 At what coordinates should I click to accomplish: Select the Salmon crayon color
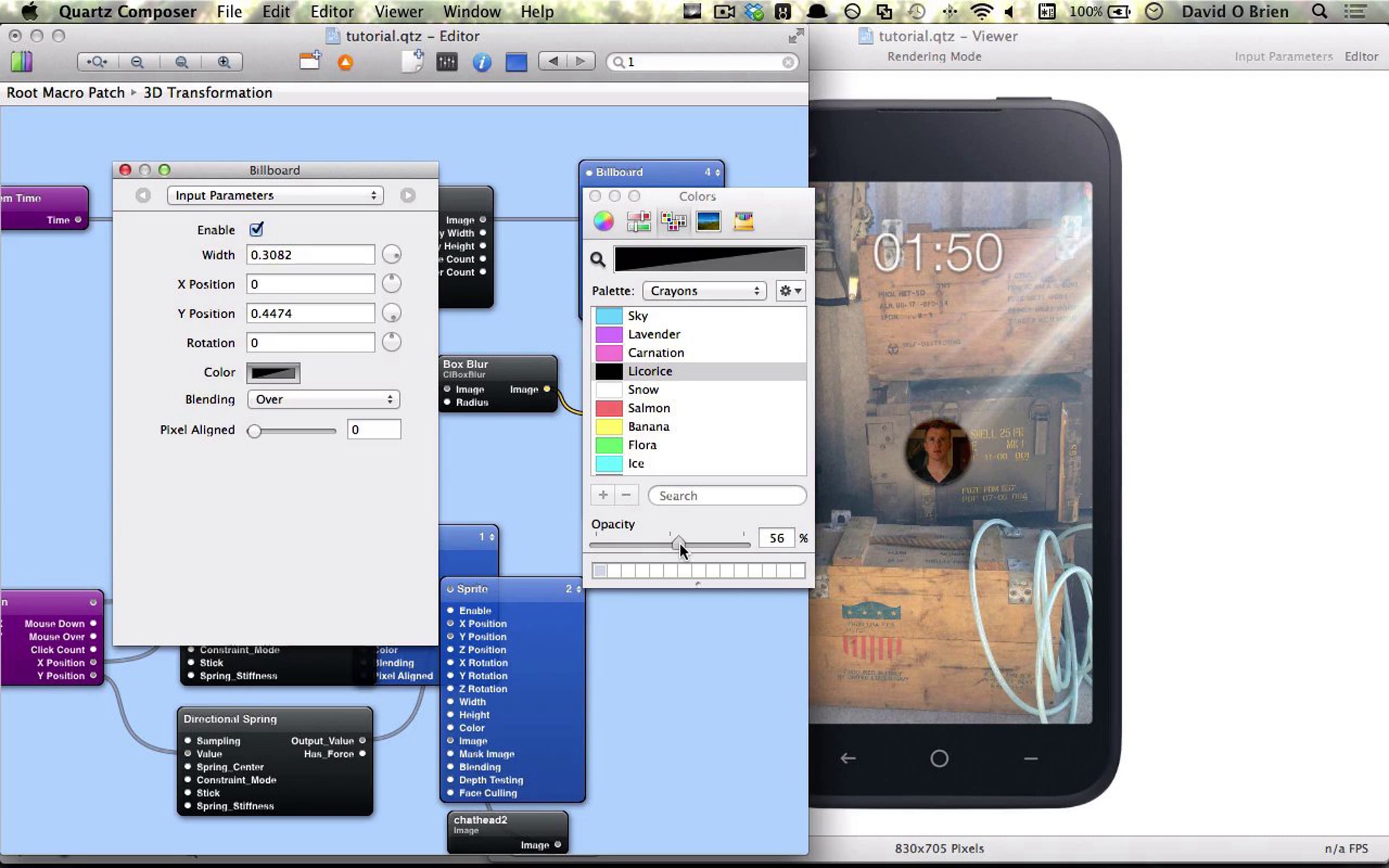point(699,408)
